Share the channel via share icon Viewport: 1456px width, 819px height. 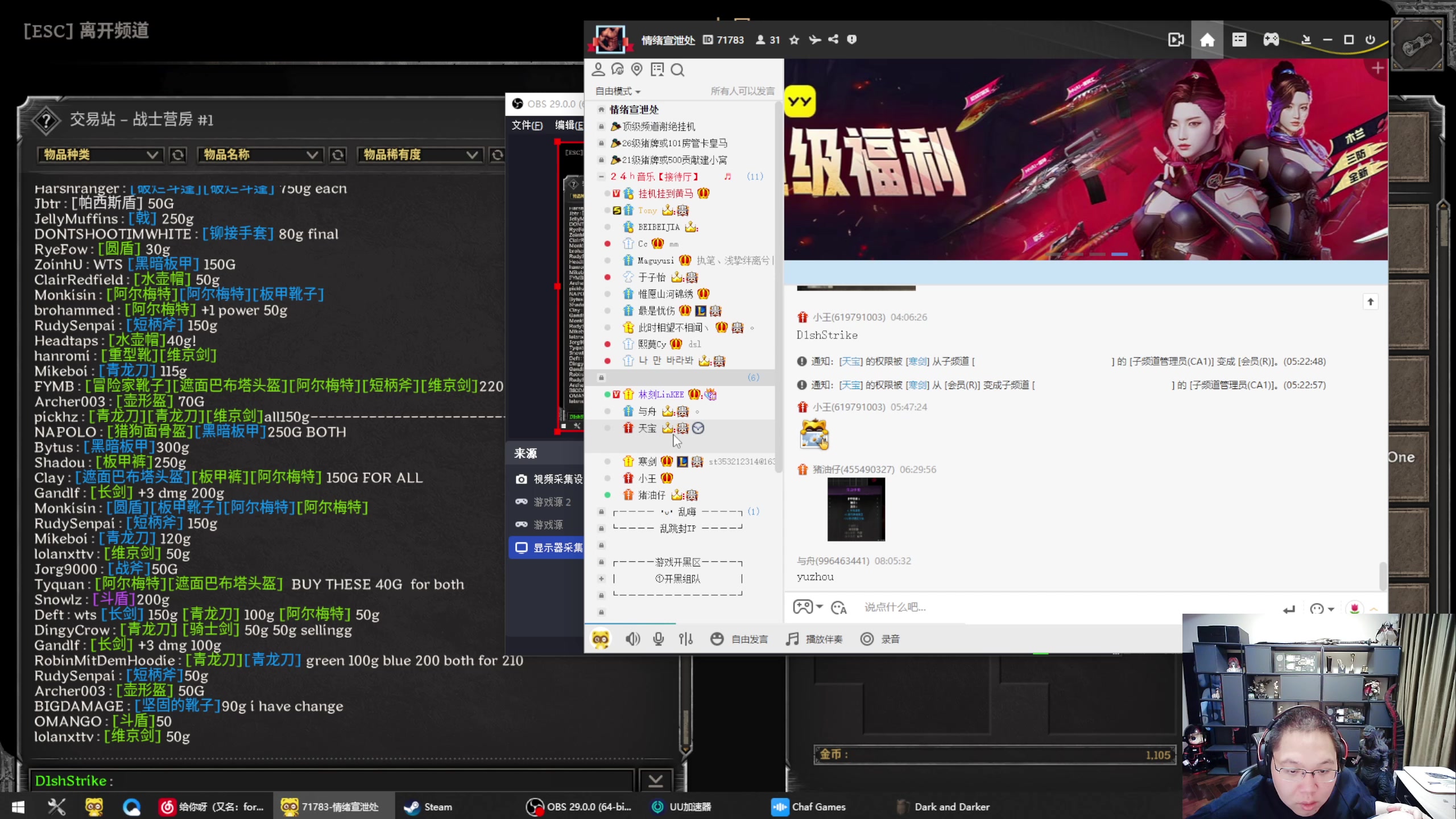pos(833,40)
